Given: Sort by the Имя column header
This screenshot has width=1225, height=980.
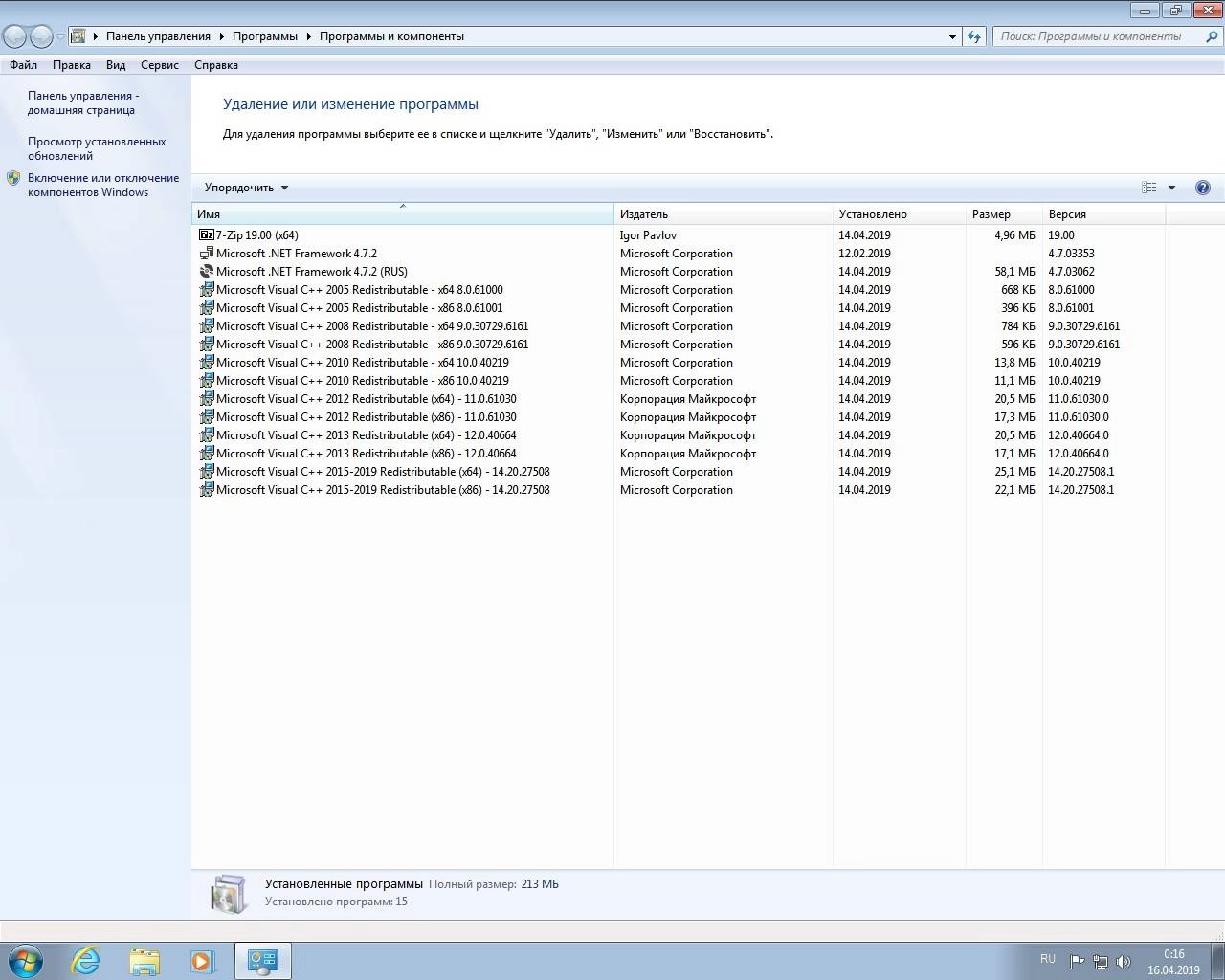Looking at the screenshot, I should (402, 214).
